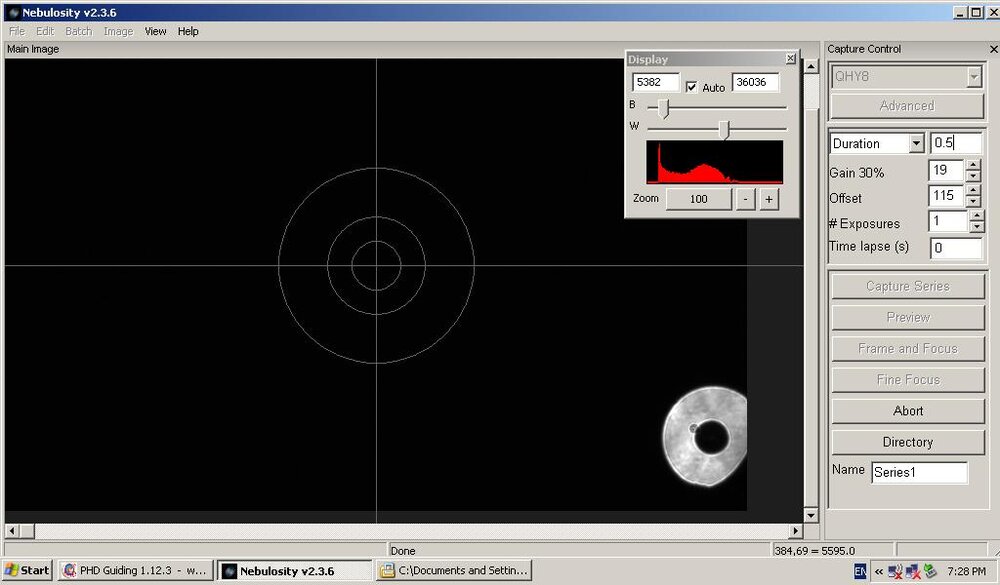Click the Zoom 100 reset button
This screenshot has height=585, width=1000.
(698, 199)
